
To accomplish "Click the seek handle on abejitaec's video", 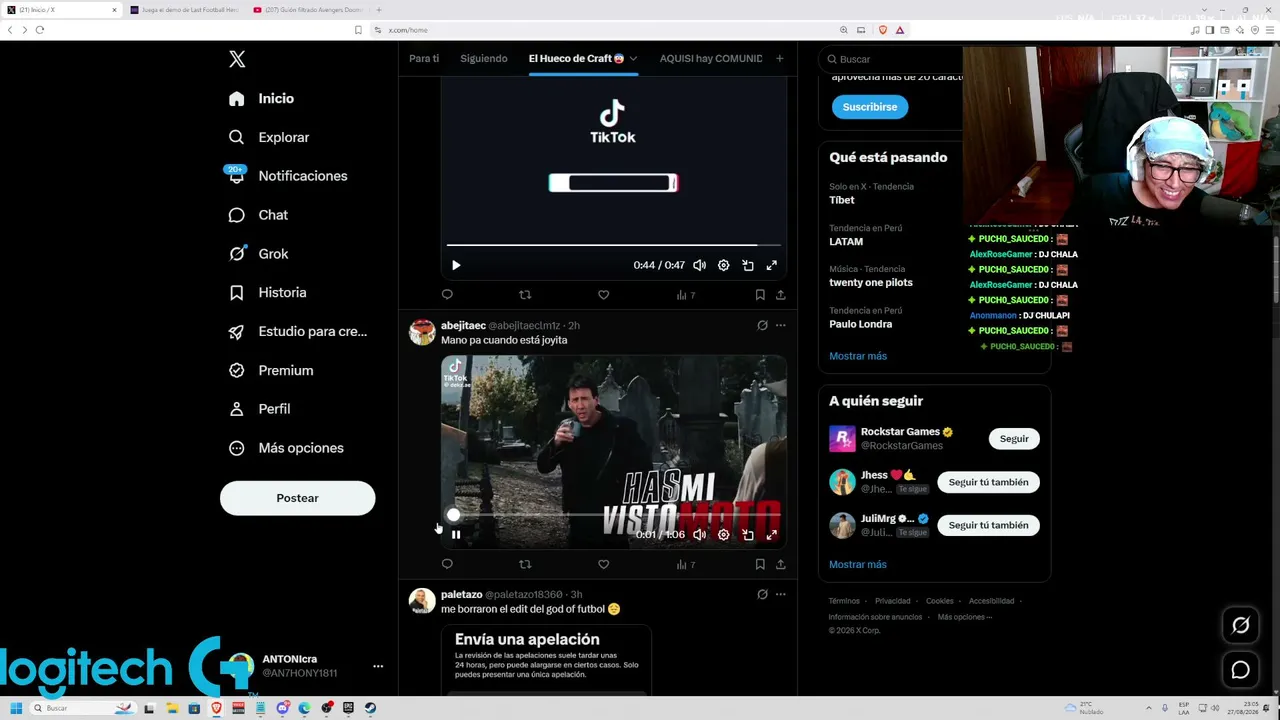I will tap(453, 515).
